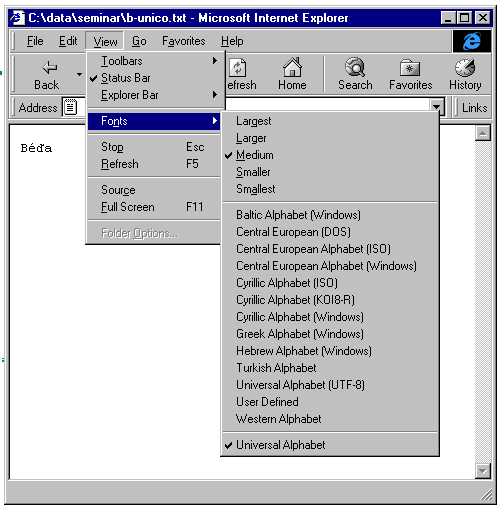Click the text Béďa in the page
The height and width of the screenshot is (508, 503).
click(x=36, y=148)
